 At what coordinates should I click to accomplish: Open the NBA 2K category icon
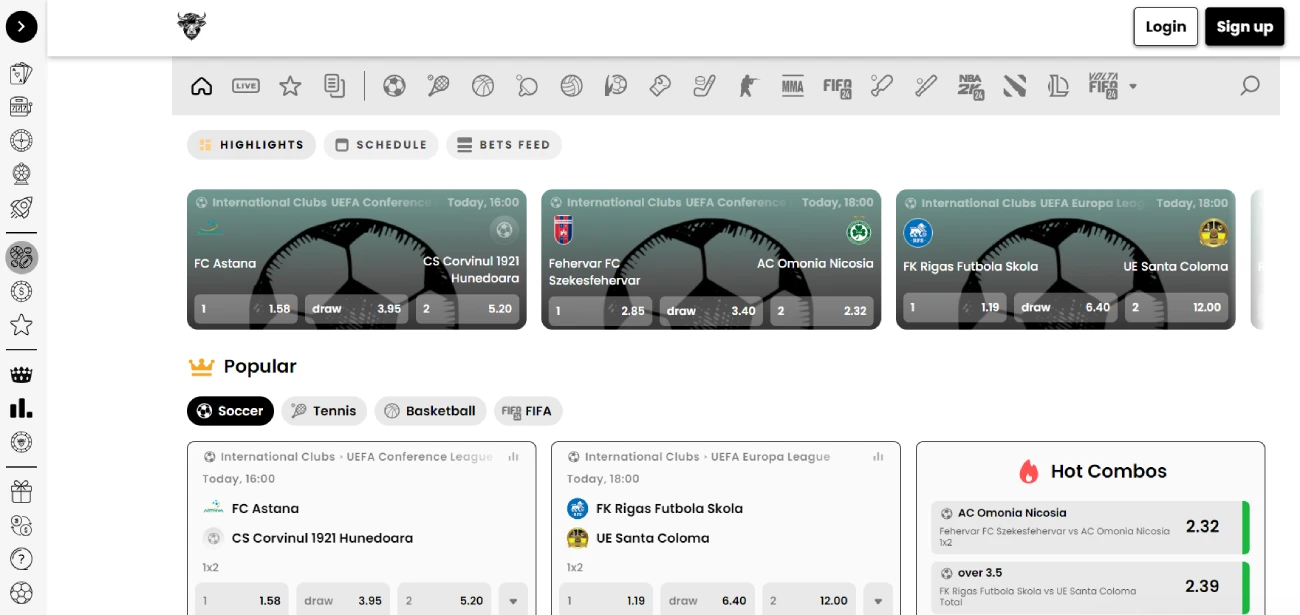[x=970, y=86]
